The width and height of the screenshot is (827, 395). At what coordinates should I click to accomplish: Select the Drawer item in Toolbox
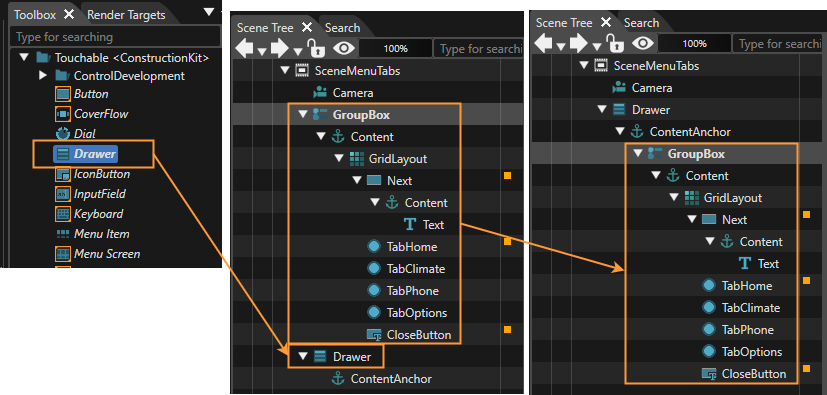(x=86, y=154)
